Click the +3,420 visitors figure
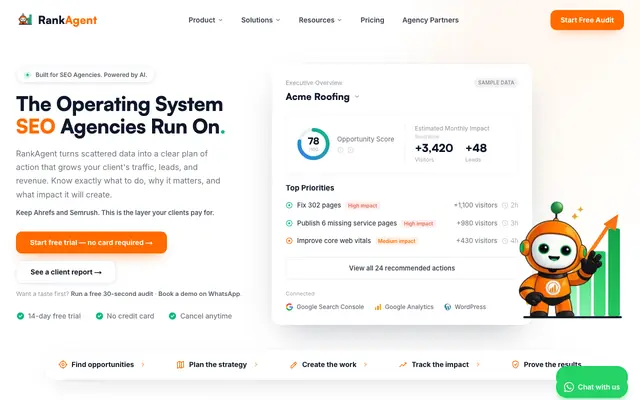This screenshot has height=400, width=640. pyautogui.click(x=434, y=148)
